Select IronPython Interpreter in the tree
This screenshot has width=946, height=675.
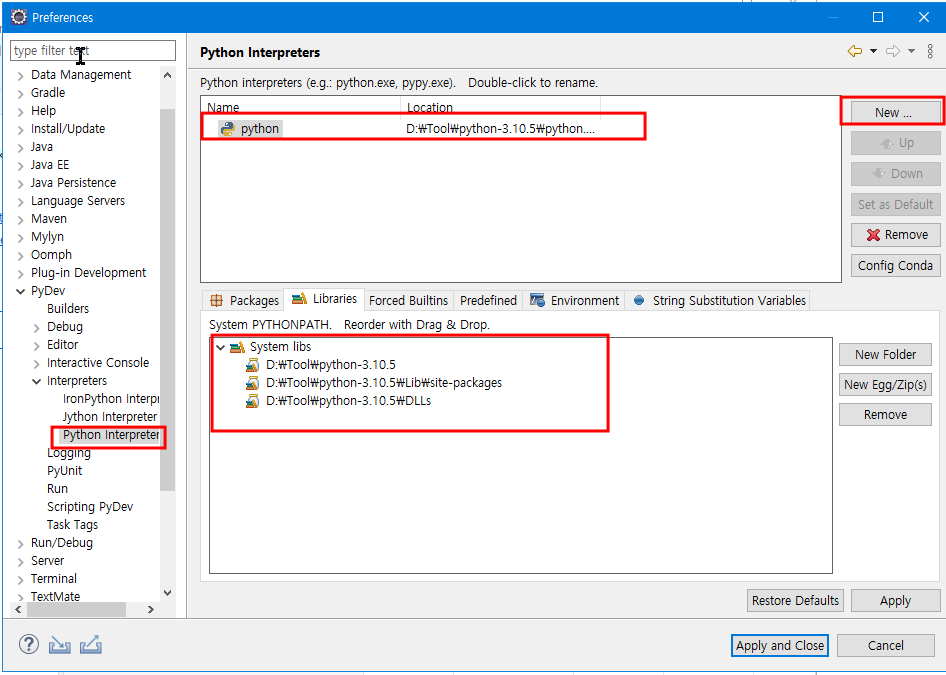click(x=110, y=399)
